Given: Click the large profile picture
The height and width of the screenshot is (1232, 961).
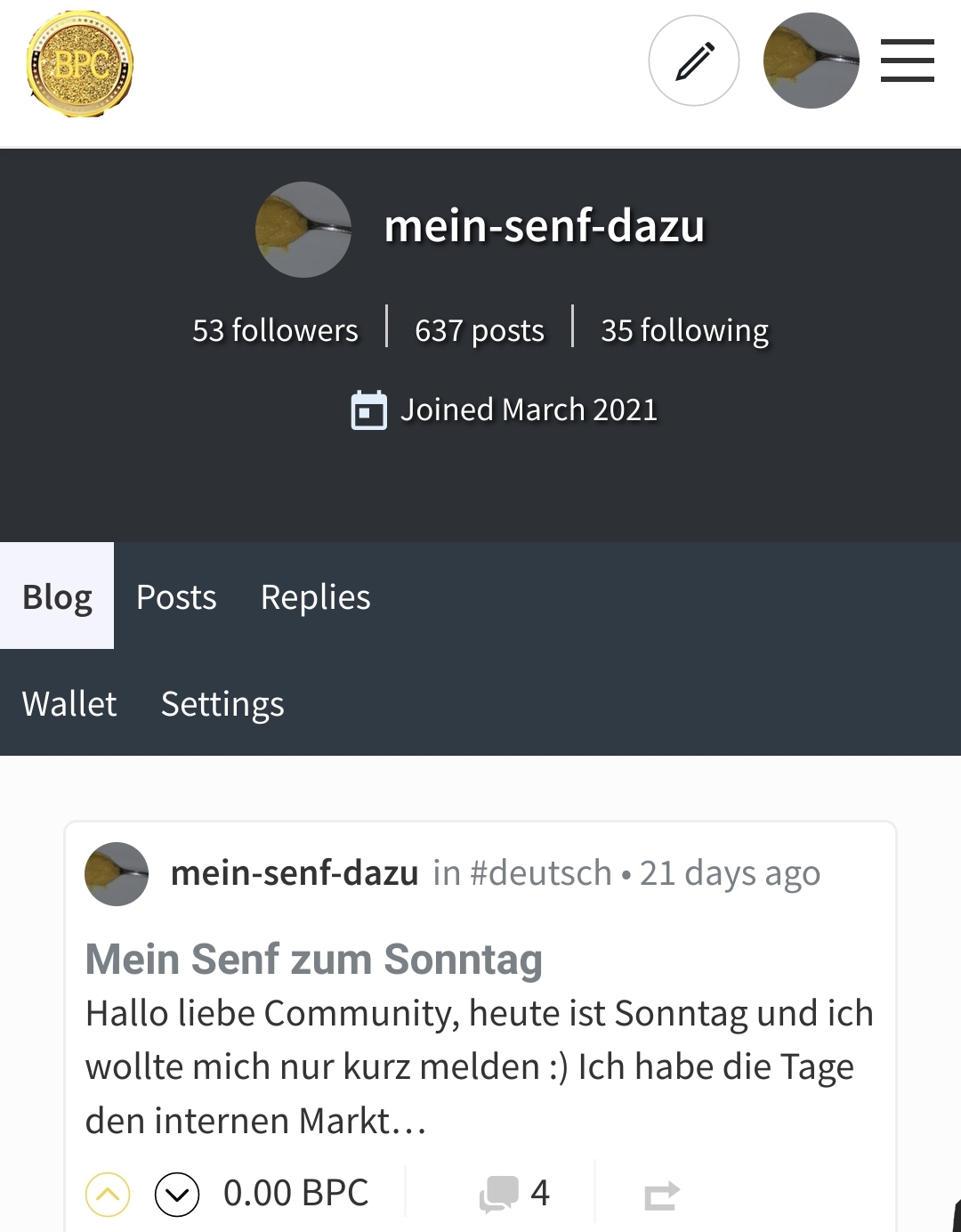Looking at the screenshot, I should pos(303,230).
